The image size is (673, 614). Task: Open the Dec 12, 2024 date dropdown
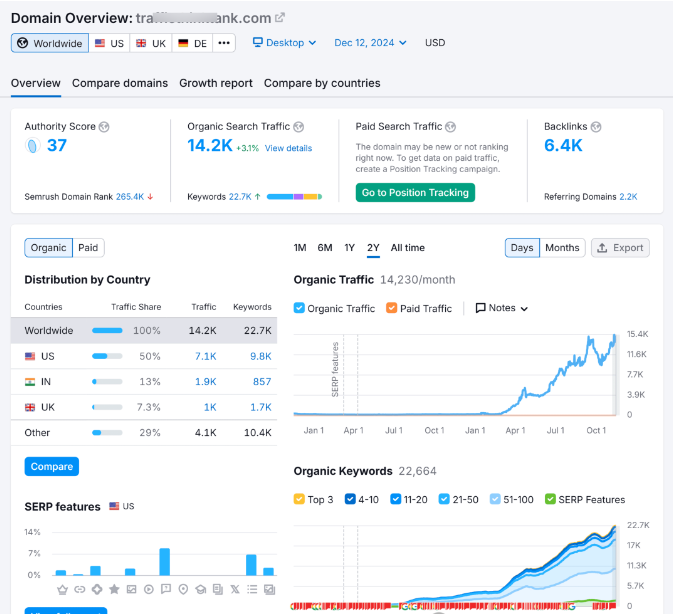point(370,43)
